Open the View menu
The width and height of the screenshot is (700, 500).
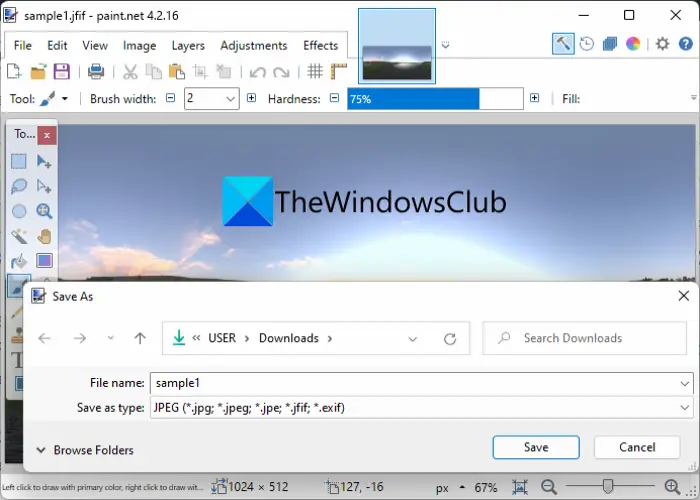pyautogui.click(x=95, y=46)
